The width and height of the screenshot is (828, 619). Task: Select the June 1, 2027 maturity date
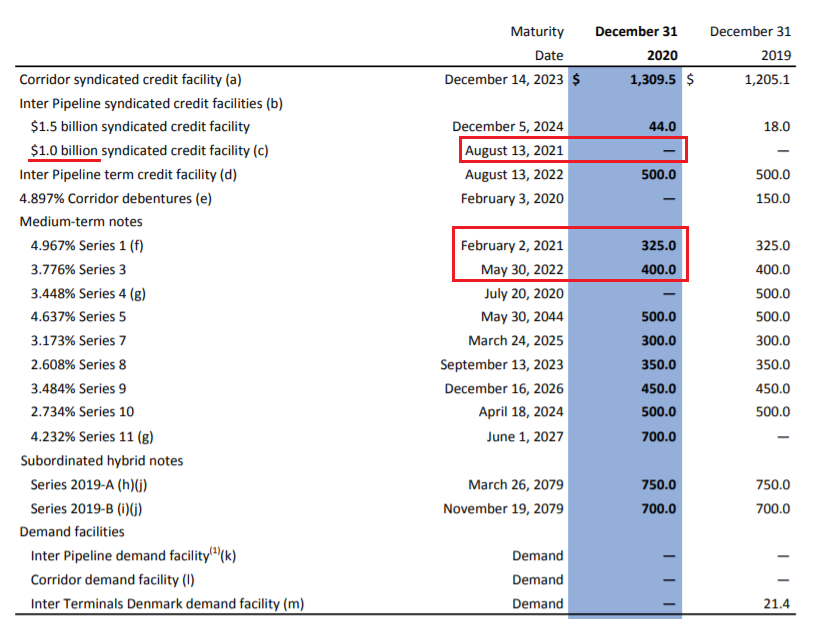(x=525, y=437)
